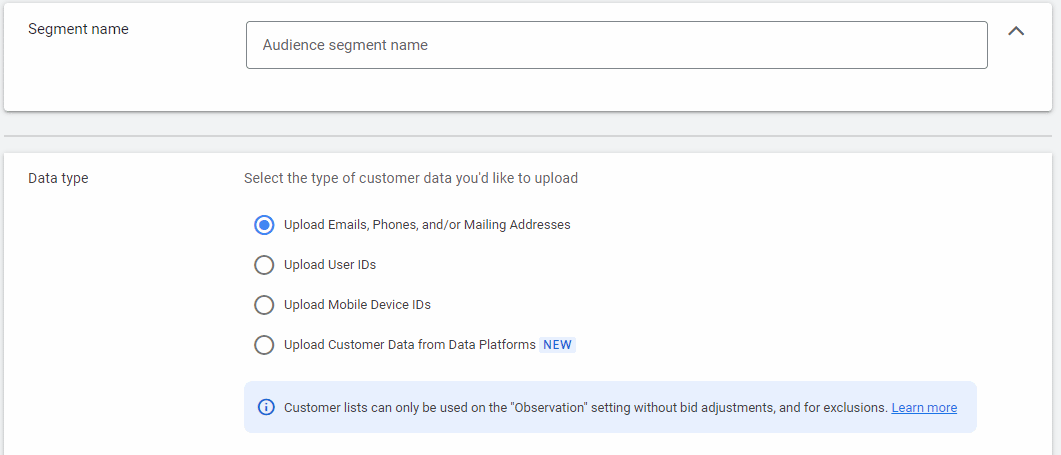Choose the Upload User IDs radio button
This screenshot has width=1061, height=455.
[x=264, y=265]
